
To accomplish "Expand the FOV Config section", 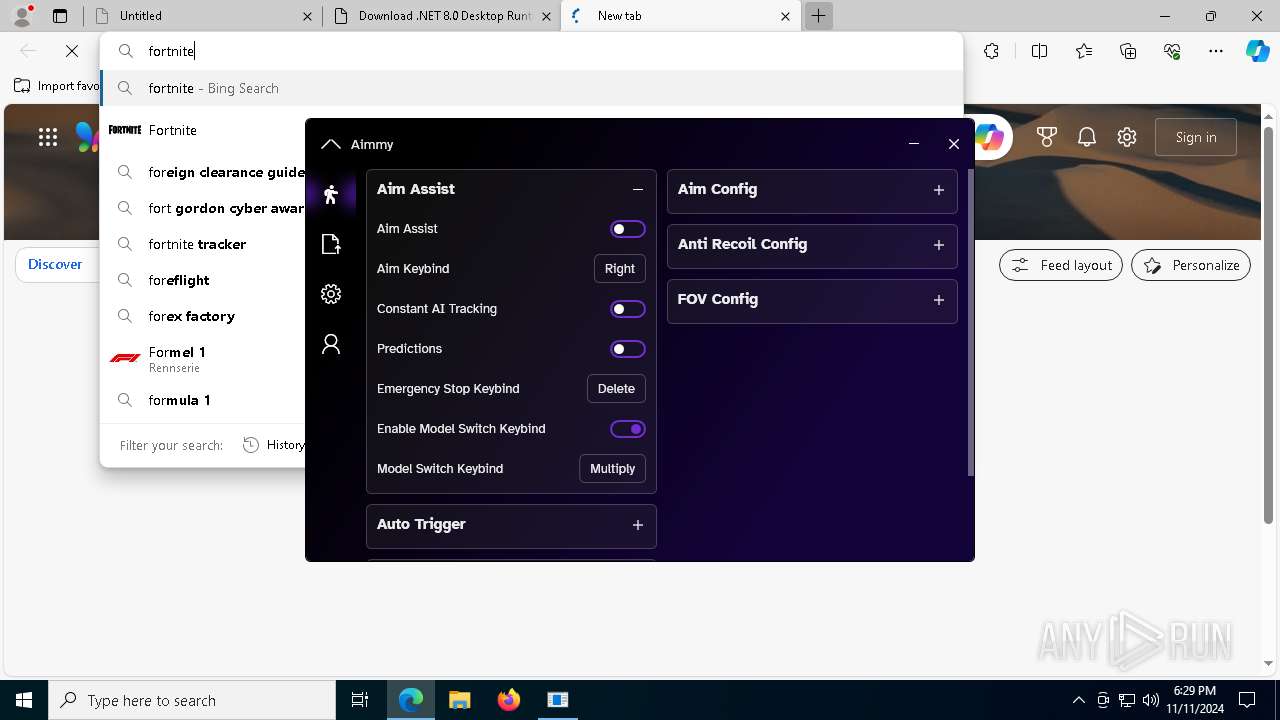I will point(939,300).
